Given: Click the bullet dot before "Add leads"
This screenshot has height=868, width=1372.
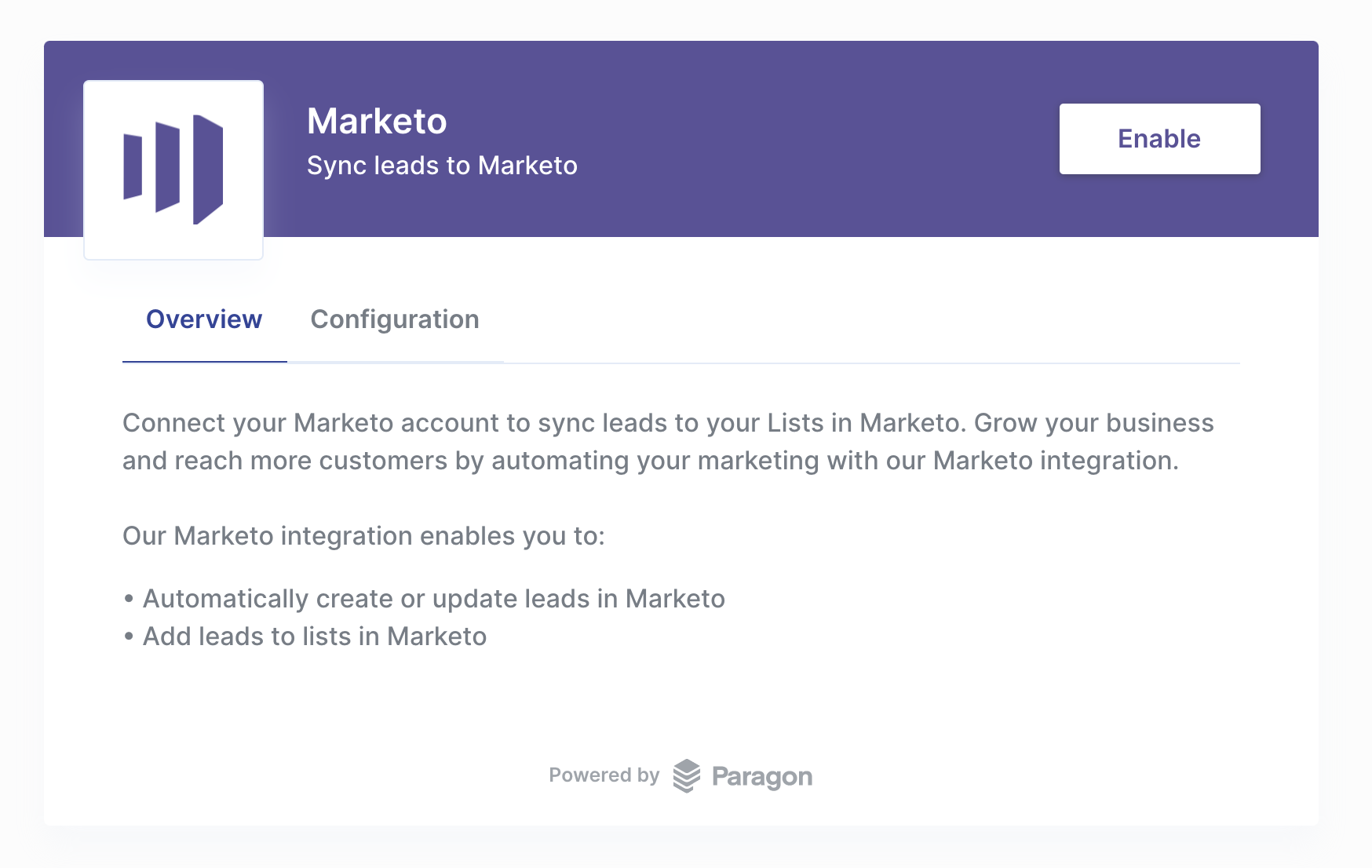Looking at the screenshot, I should click(130, 637).
